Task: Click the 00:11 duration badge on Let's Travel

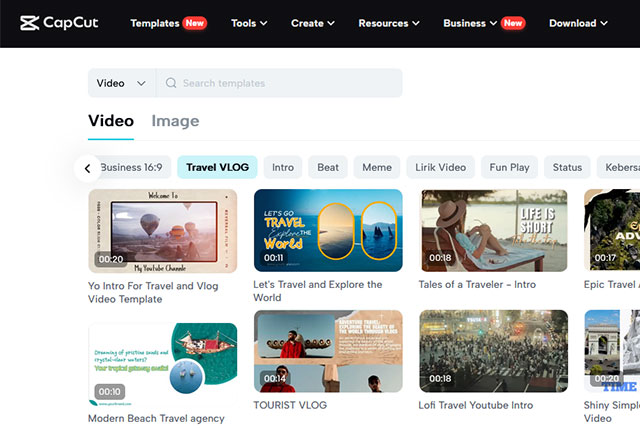Action: [x=273, y=258]
